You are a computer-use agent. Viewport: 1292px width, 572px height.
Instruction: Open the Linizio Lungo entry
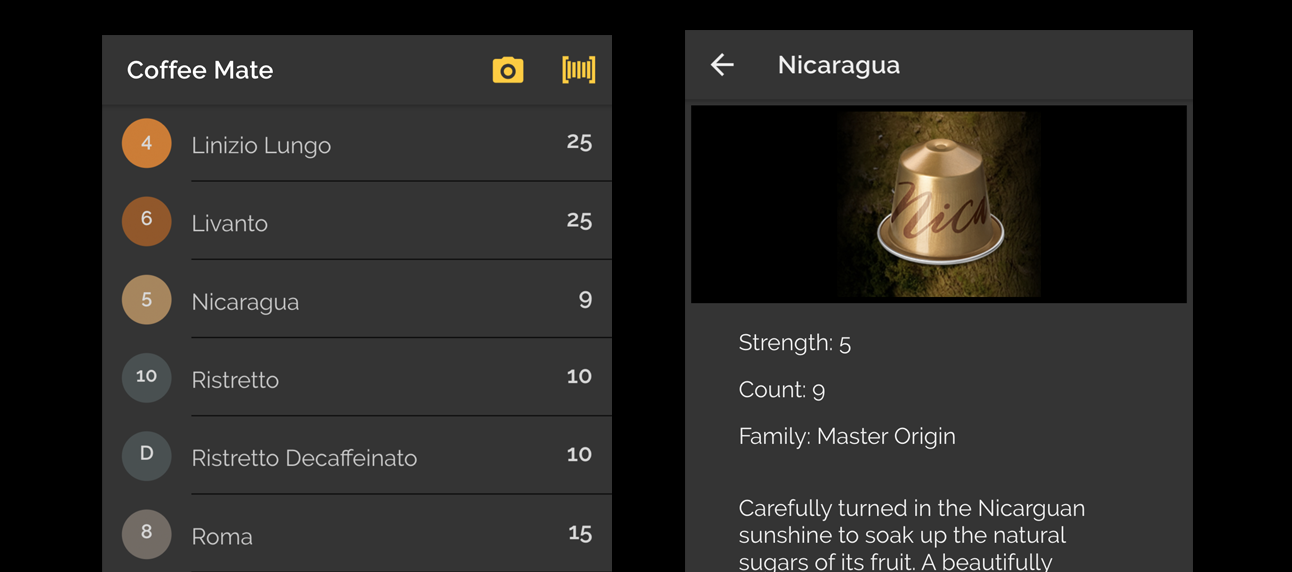click(357, 143)
